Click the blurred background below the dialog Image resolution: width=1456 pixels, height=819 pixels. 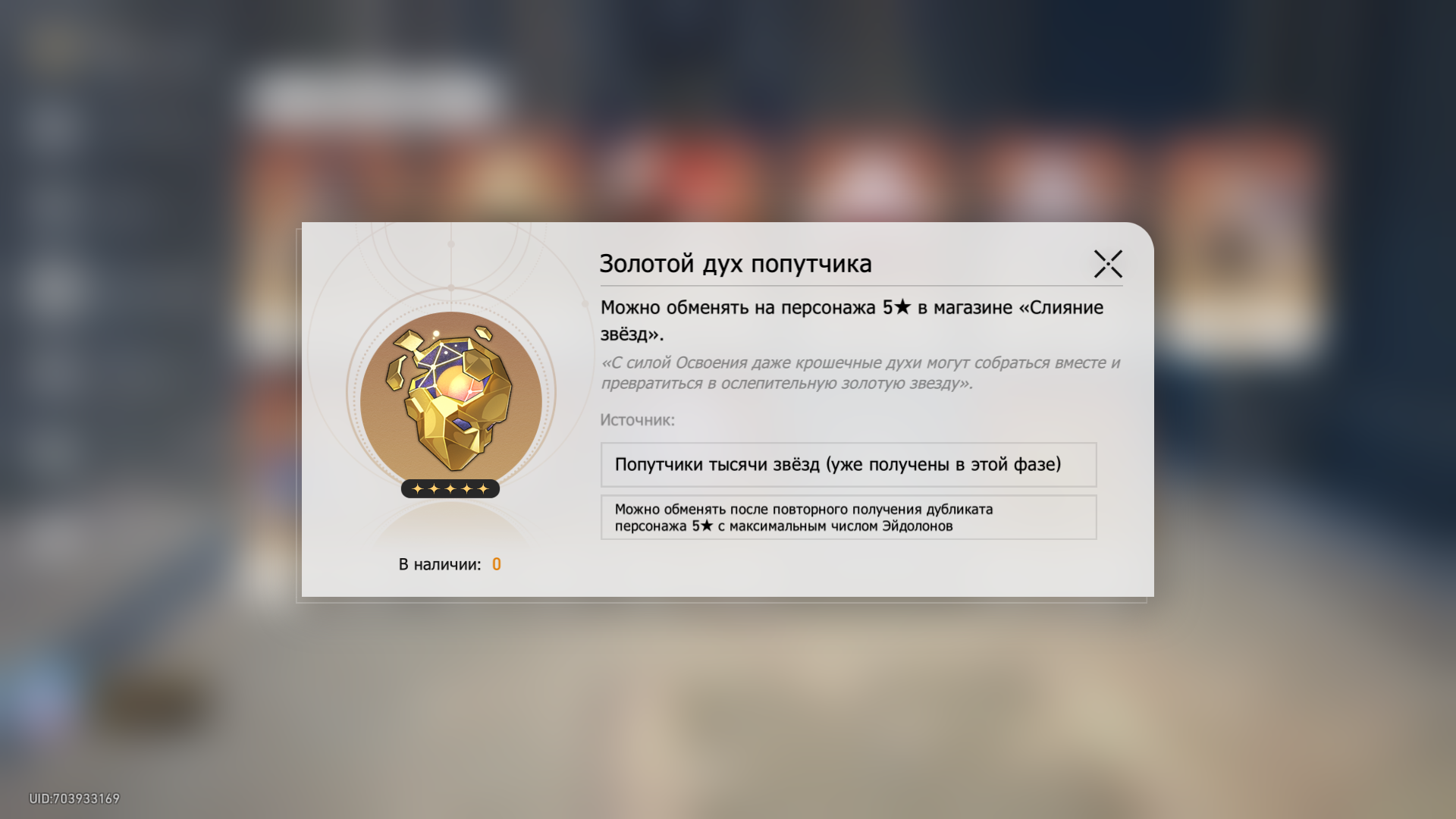tap(728, 705)
